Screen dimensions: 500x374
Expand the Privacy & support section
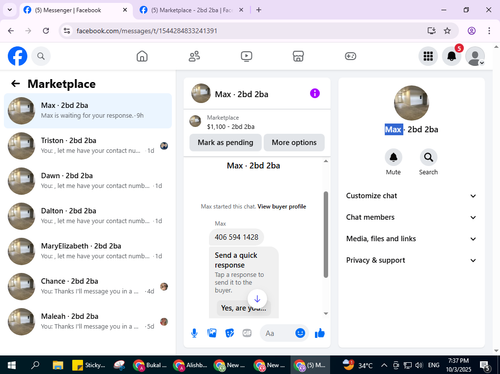pyautogui.click(x=411, y=260)
